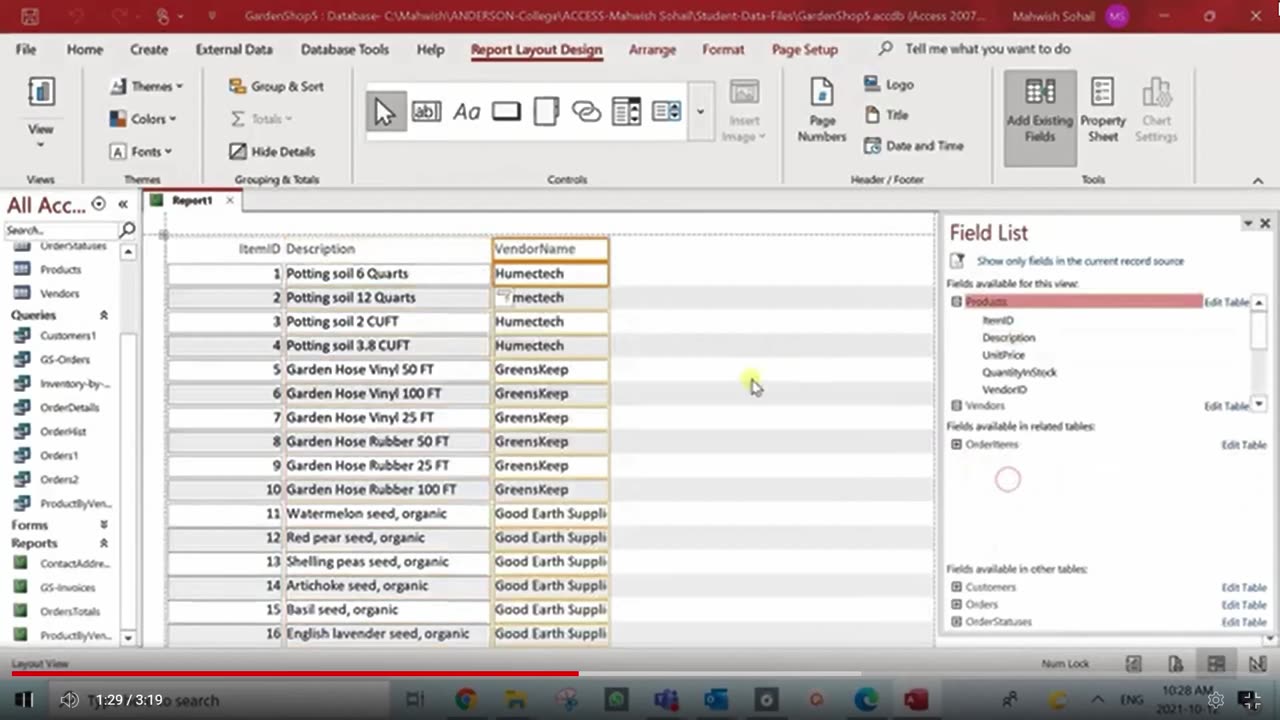The image size is (1280, 720).
Task: Click the navigation pane Search box
Action: 60,230
